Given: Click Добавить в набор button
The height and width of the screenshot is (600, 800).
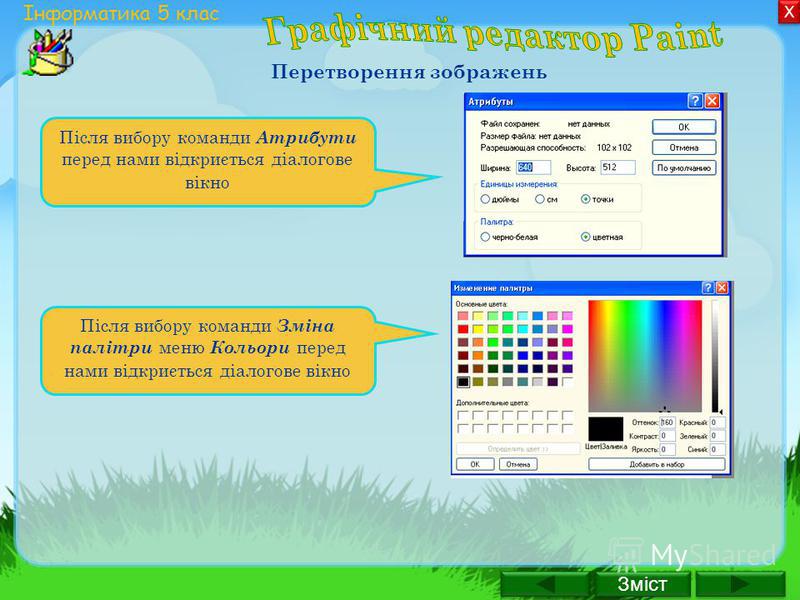Looking at the screenshot, I should pyautogui.click(x=657, y=464).
